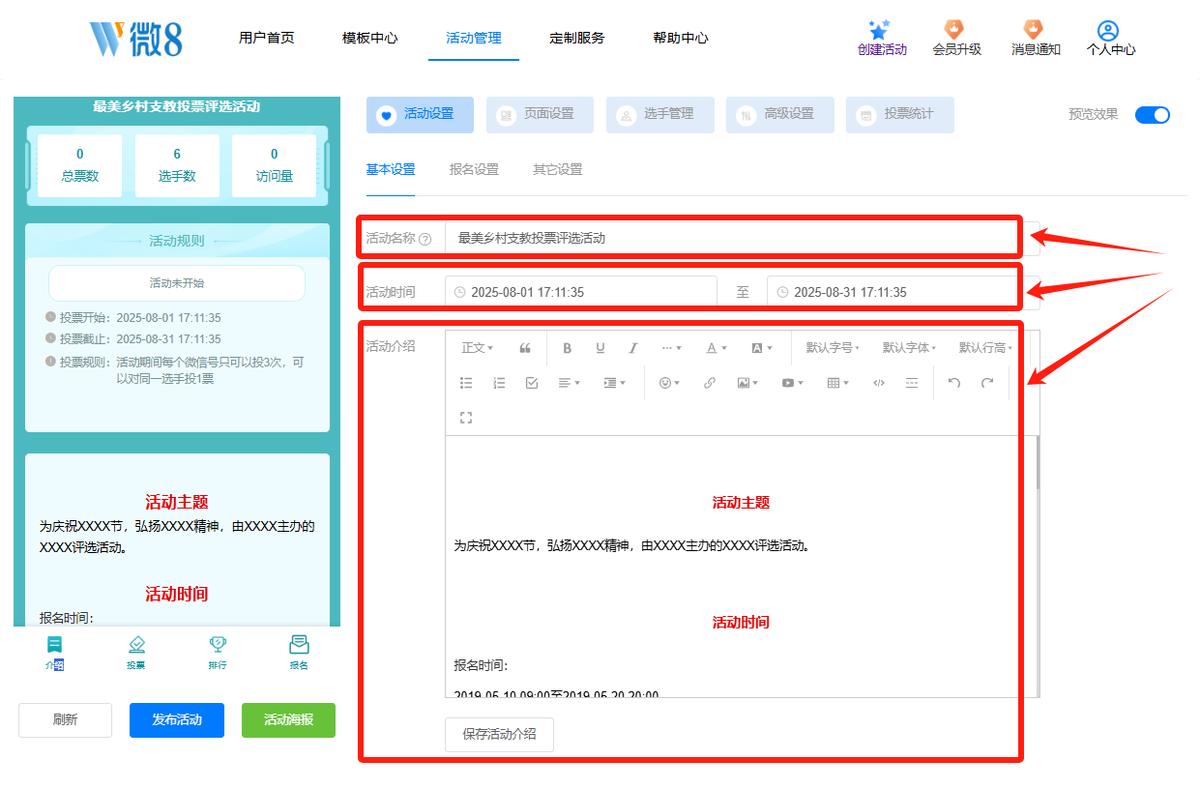This screenshot has width=1200, height=787.
Task: Toggle bold formatting in the editor
Action: (567, 348)
